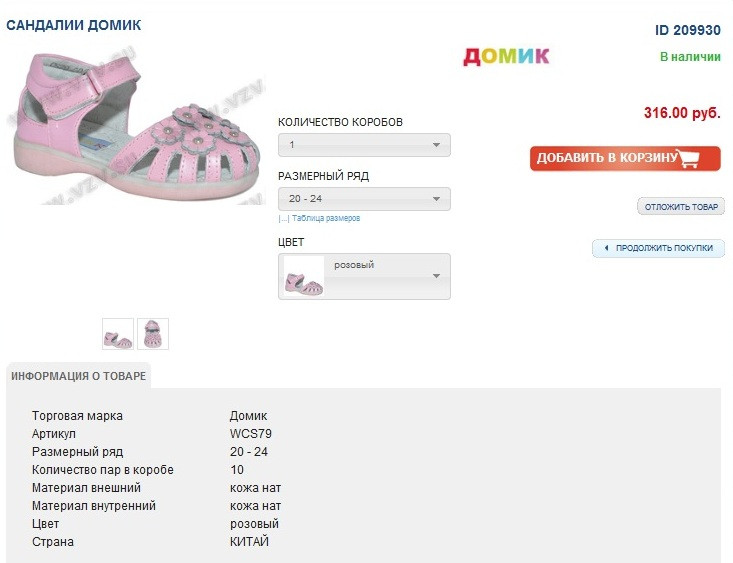Image resolution: width=733 pixels, height=563 pixels.
Task: Open the Таблица размеров link
Action: [x=325, y=218]
